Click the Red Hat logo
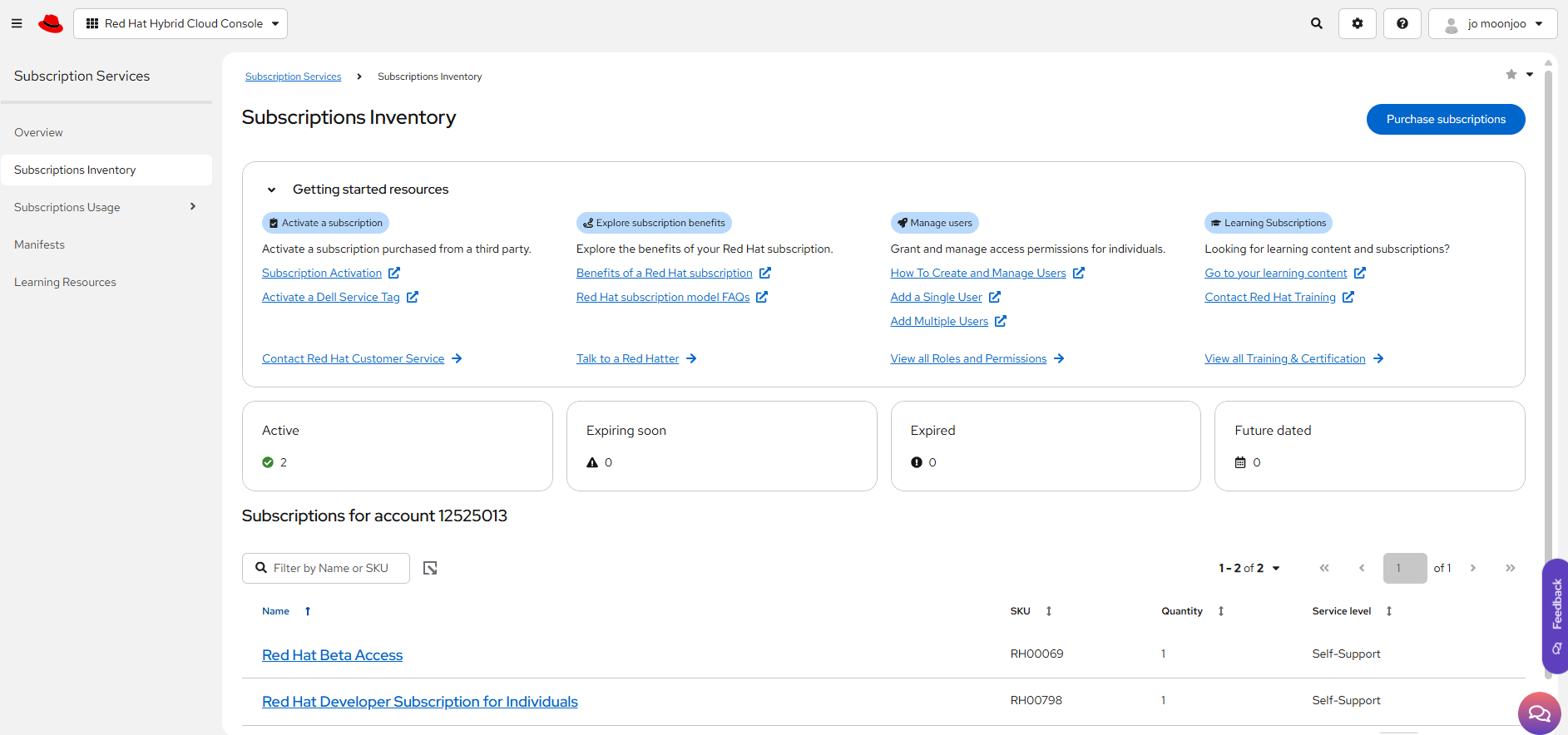 click(x=51, y=23)
